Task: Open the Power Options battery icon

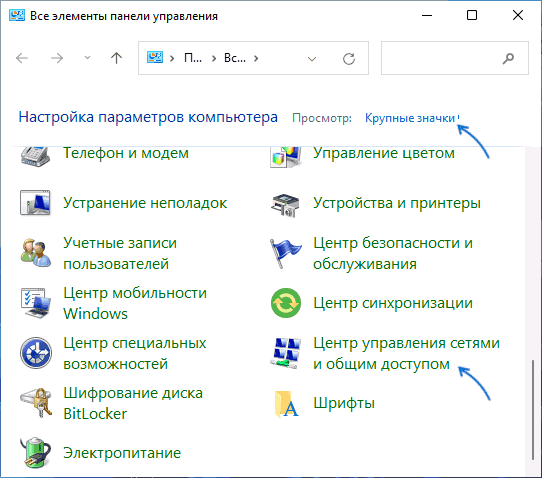Action: pos(36,452)
